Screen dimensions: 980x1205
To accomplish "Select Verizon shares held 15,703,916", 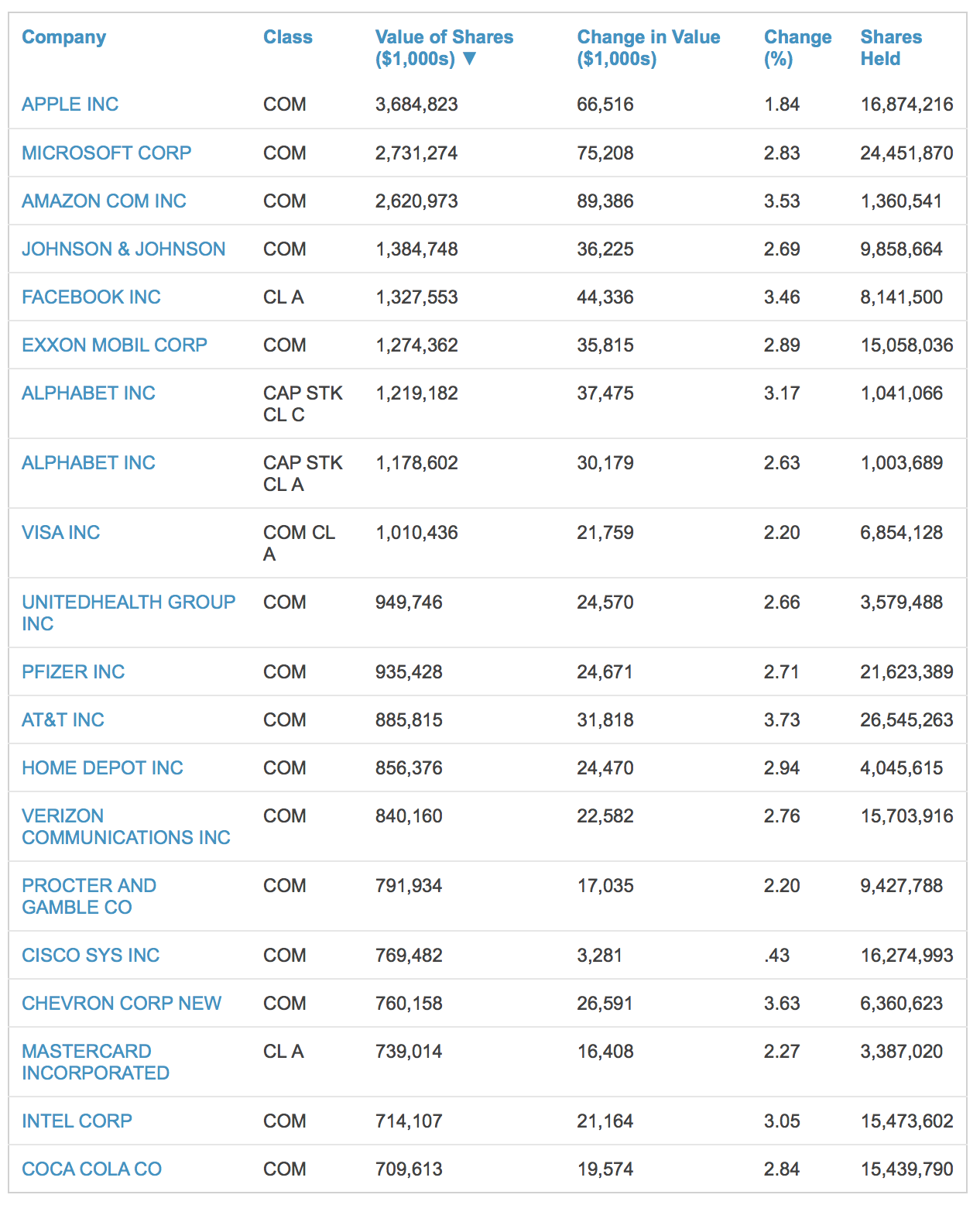I will tap(907, 816).
